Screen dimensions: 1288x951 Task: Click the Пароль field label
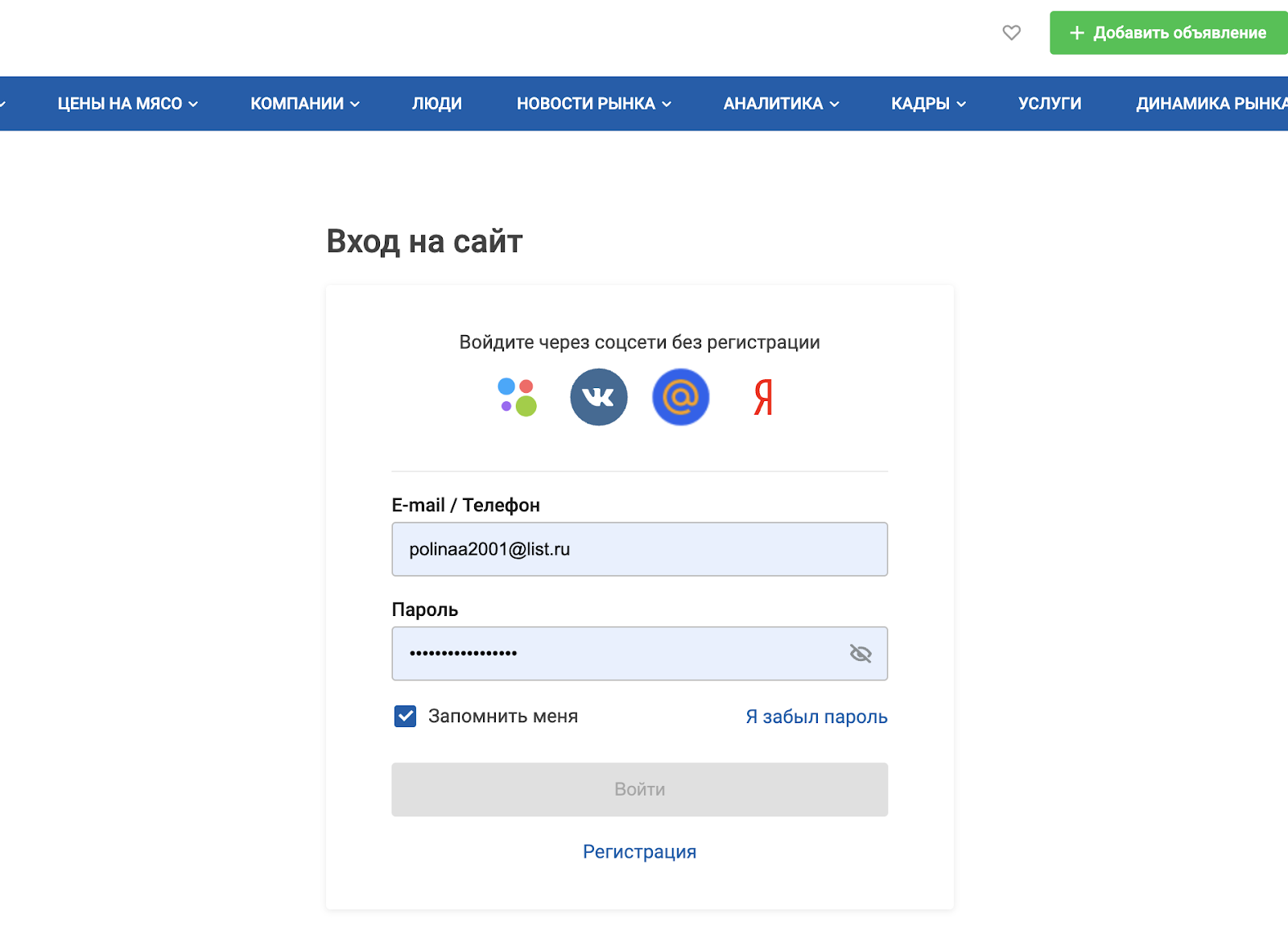[x=425, y=610]
